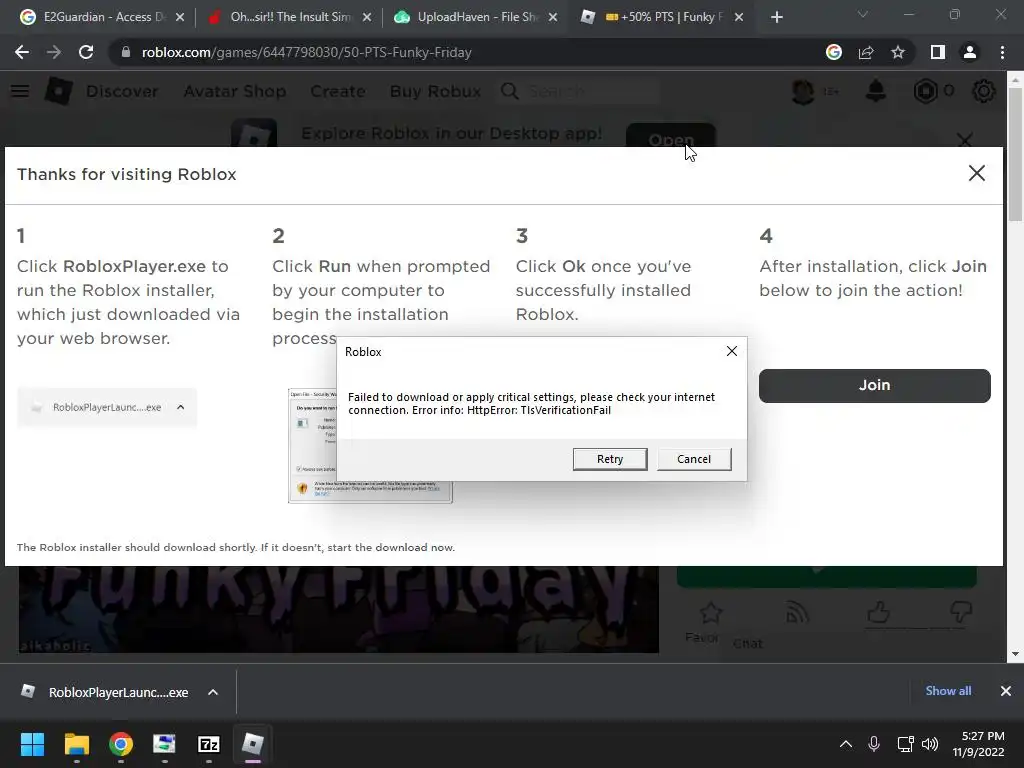Reload the Roblox page
Image resolution: width=1024 pixels, height=768 pixels.
(x=86, y=52)
